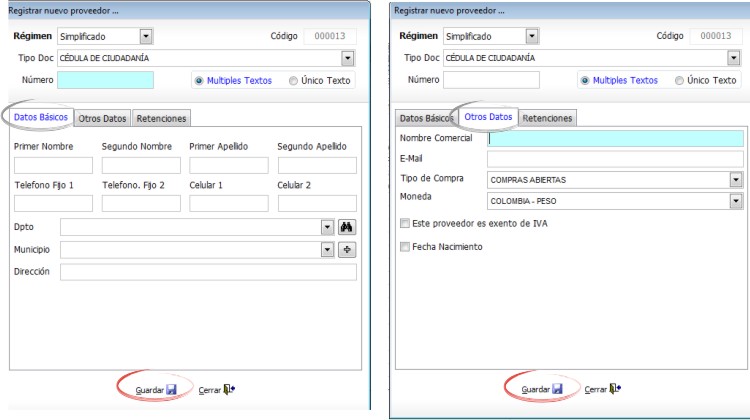Click the Celular 2 input field

click(x=317, y=203)
